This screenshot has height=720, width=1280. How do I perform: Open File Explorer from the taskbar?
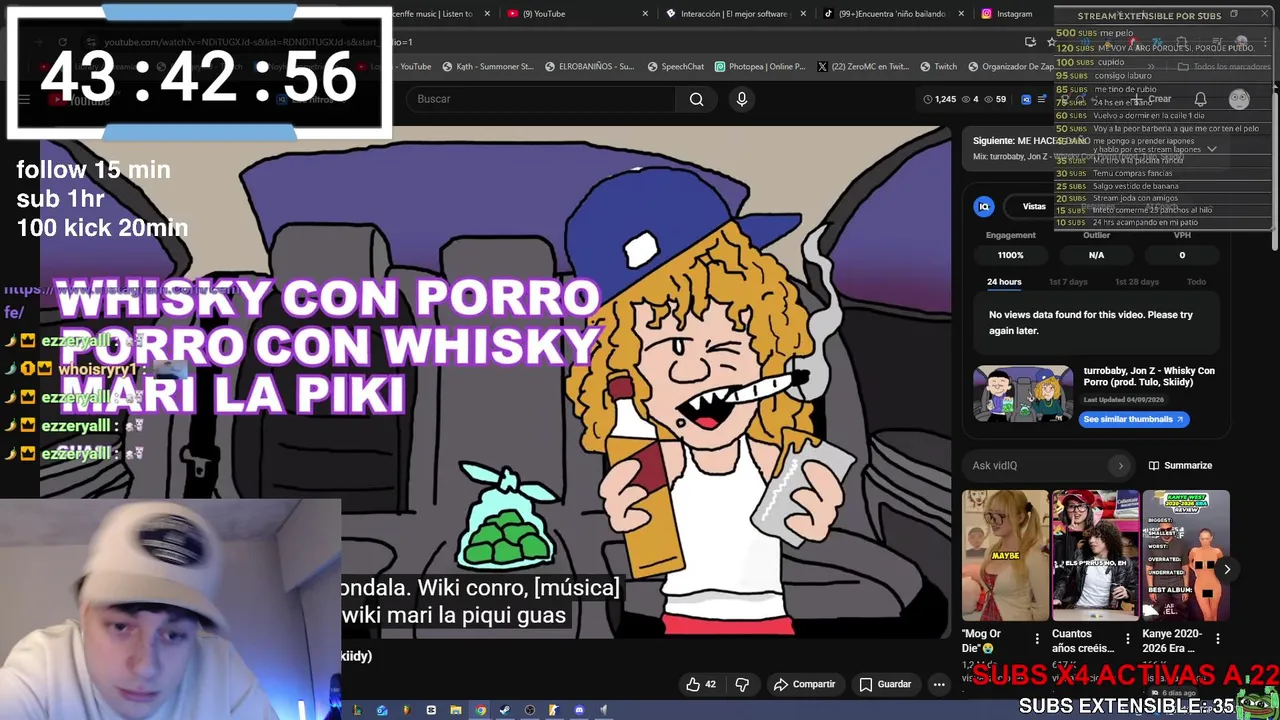pos(455,710)
